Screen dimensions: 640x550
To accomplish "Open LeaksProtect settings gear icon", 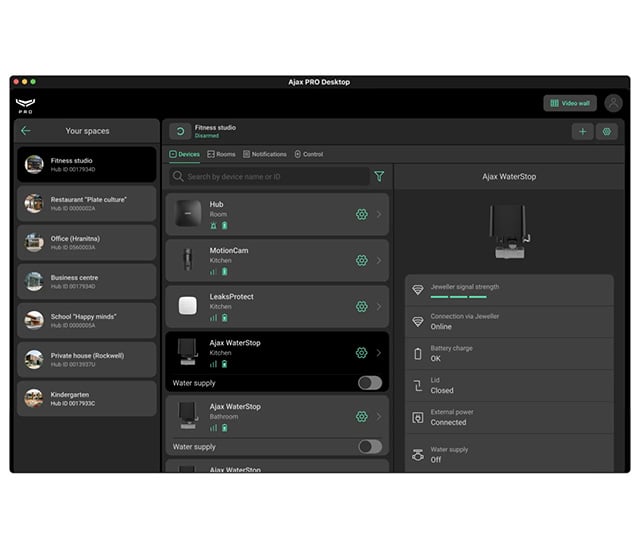I will coord(362,306).
